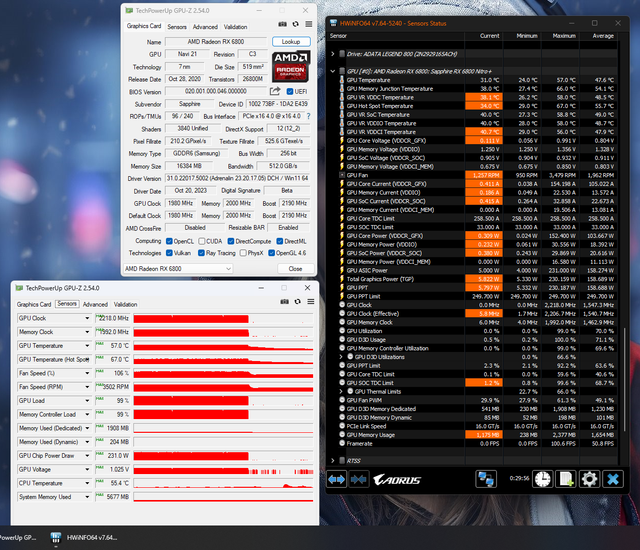The height and width of the screenshot is (550, 640).
Task: Open the hamburger menu in GPU-Z Sensors window
Action: tap(311, 302)
